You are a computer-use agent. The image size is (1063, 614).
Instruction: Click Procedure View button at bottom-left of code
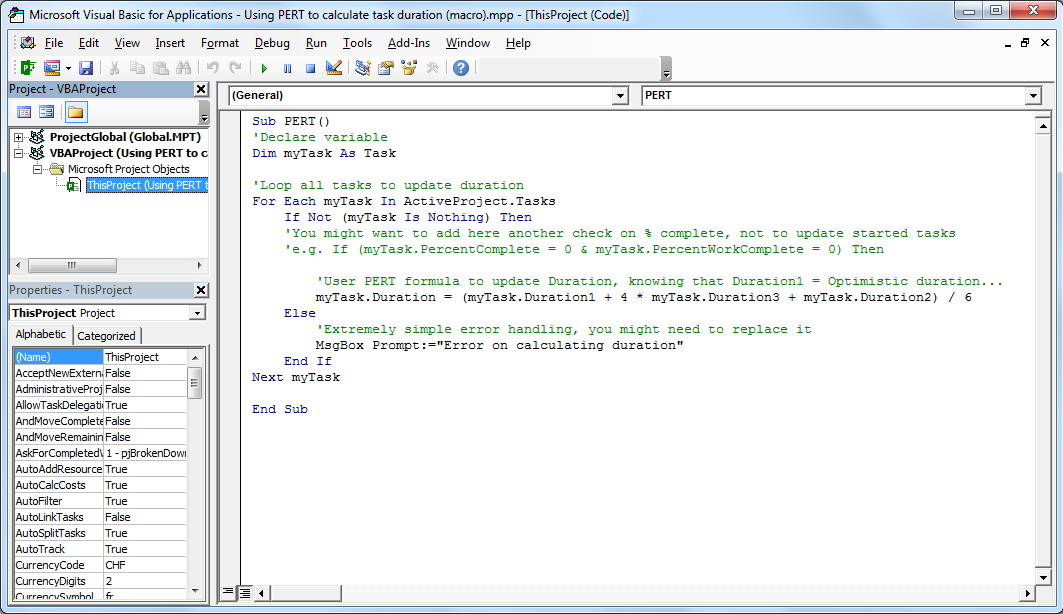[228, 592]
